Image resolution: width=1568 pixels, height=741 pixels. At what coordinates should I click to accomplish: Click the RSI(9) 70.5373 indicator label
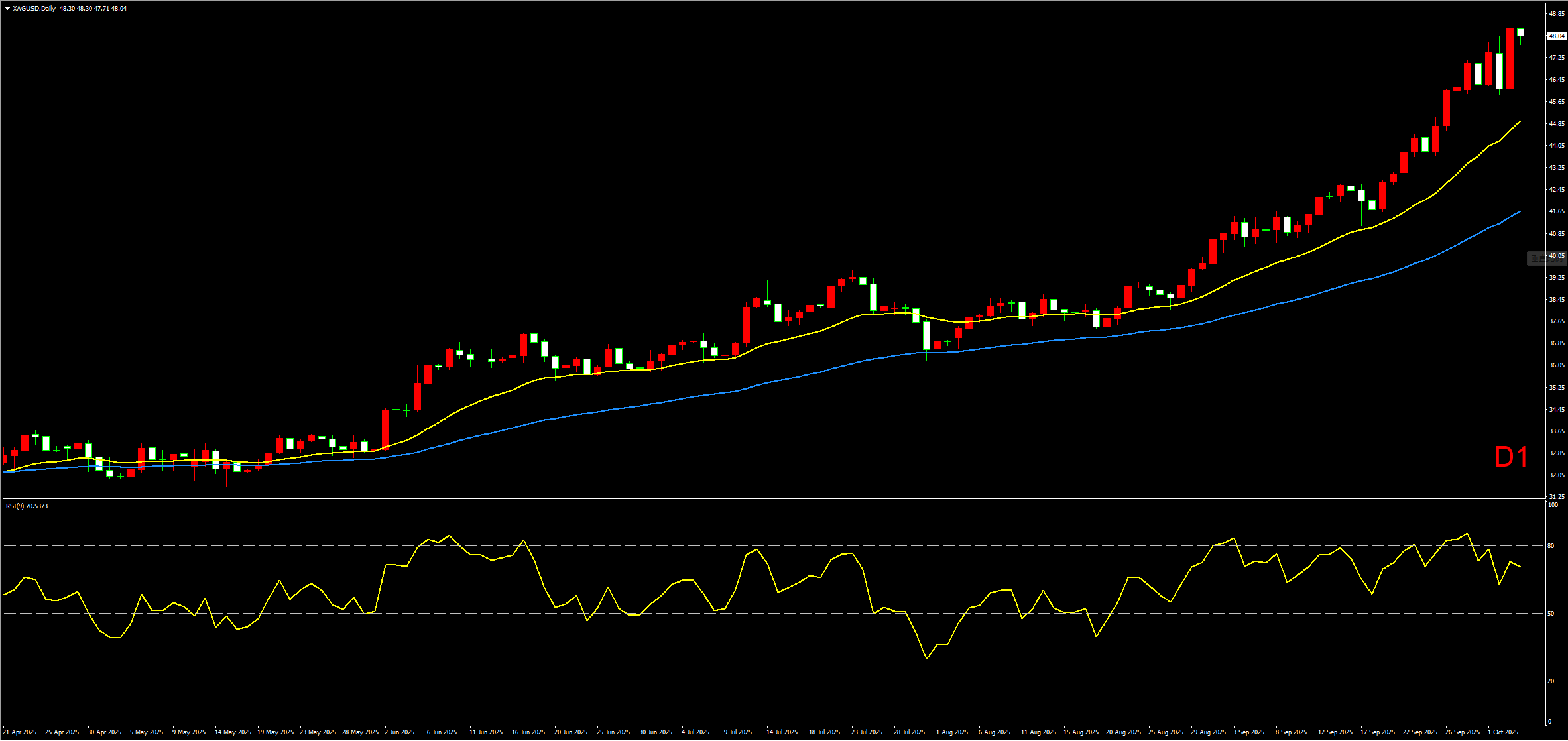[27, 506]
